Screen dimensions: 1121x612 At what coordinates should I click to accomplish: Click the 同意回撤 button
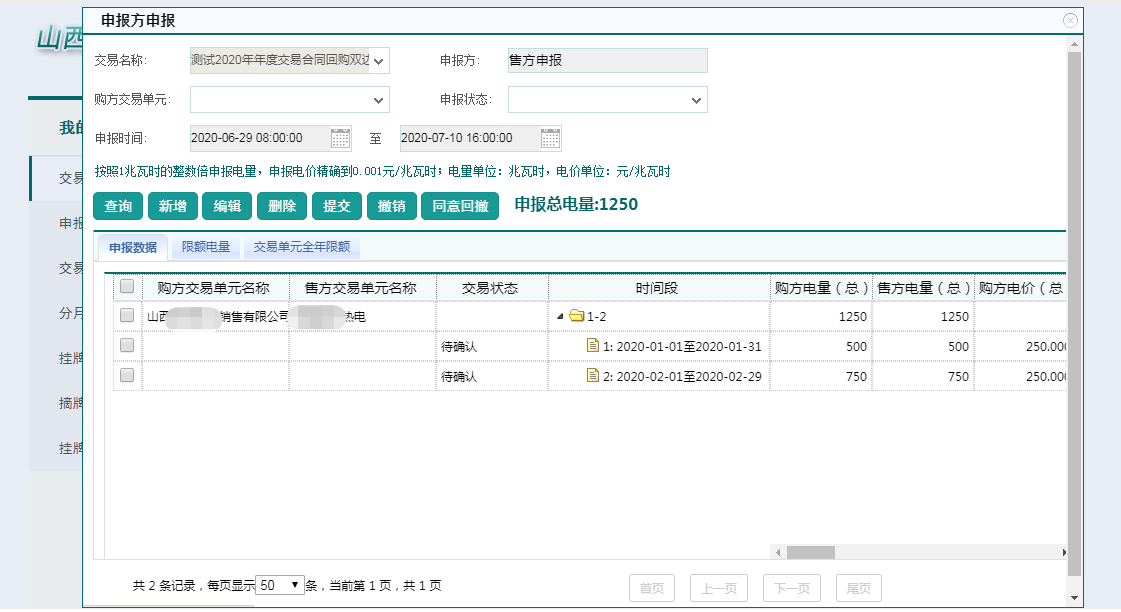tap(460, 206)
